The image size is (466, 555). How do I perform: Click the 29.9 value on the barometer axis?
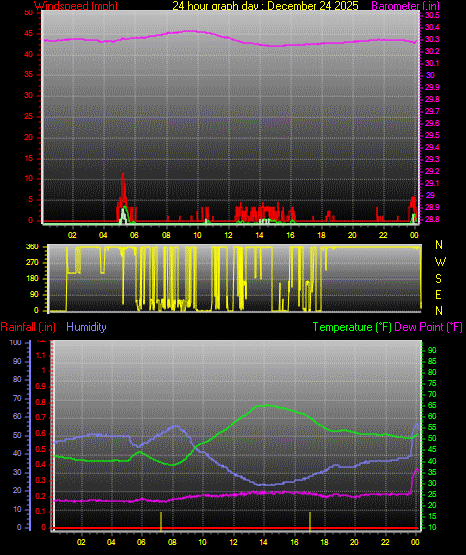(432, 87)
